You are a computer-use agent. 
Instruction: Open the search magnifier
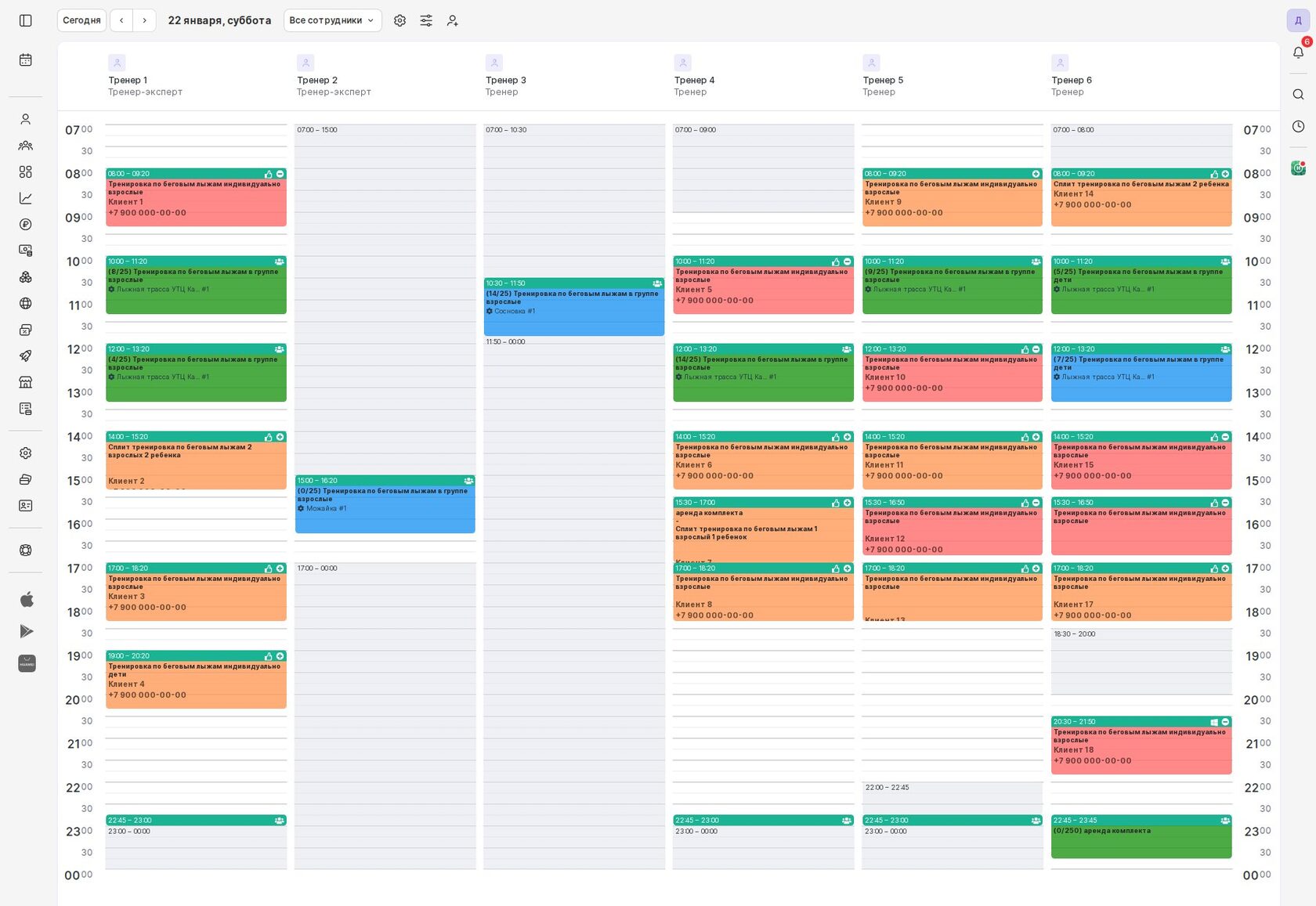tap(1299, 95)
